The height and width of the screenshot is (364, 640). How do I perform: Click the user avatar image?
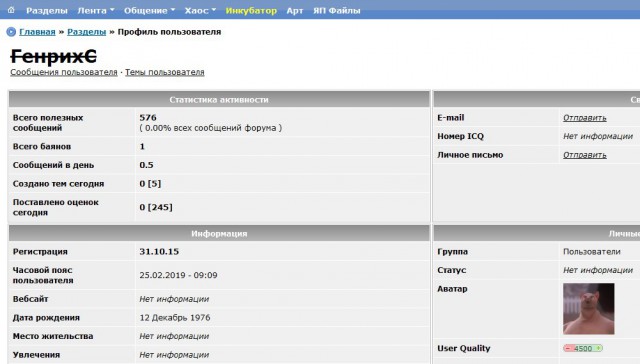click(589, 309)
